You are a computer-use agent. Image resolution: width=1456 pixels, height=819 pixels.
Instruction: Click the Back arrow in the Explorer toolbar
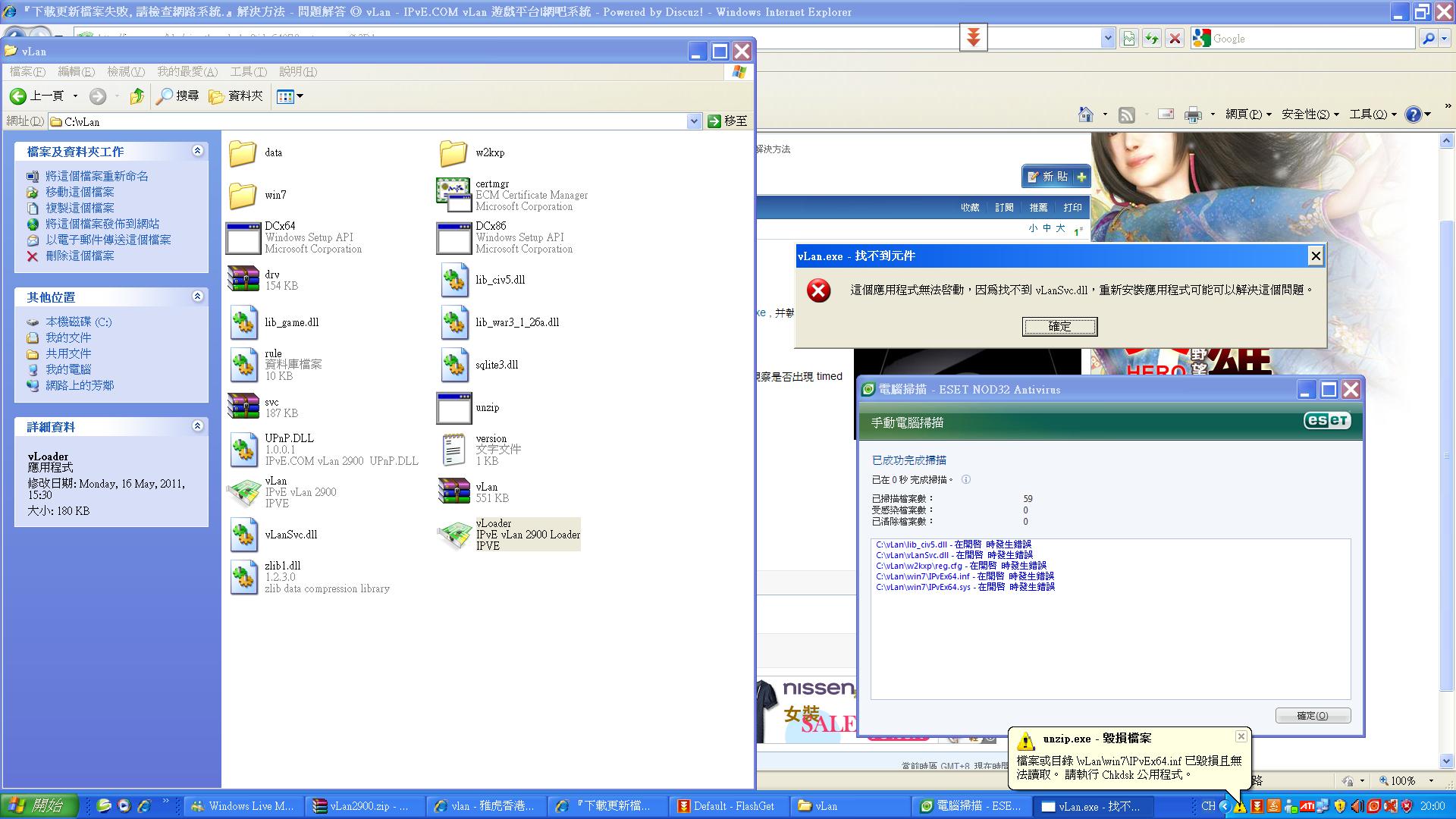click(x=18, y=96)
